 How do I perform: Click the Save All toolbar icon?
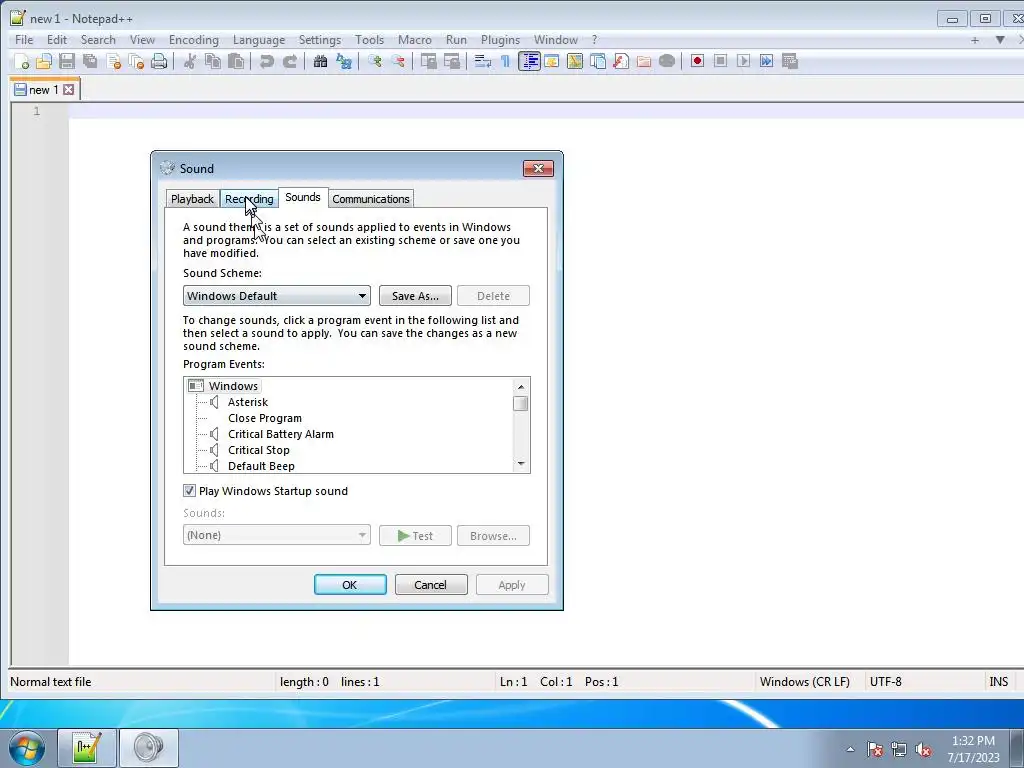[90, 61]
